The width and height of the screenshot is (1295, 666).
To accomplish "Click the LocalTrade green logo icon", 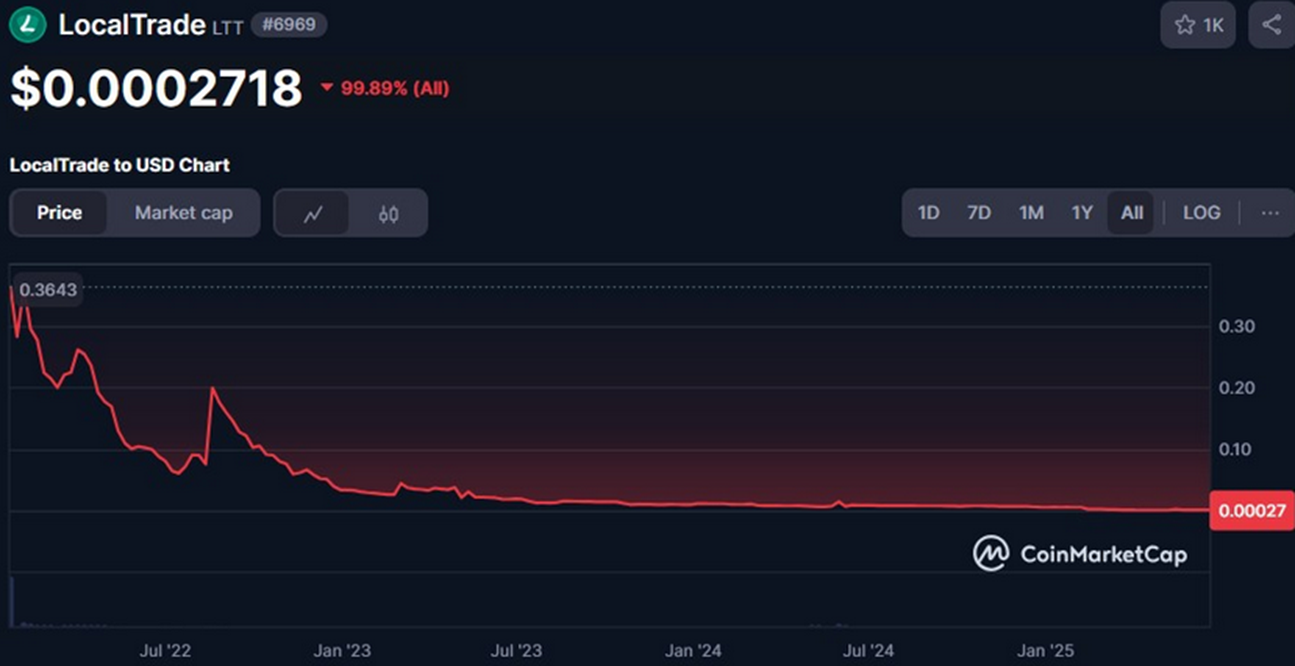I will point(28,25).
